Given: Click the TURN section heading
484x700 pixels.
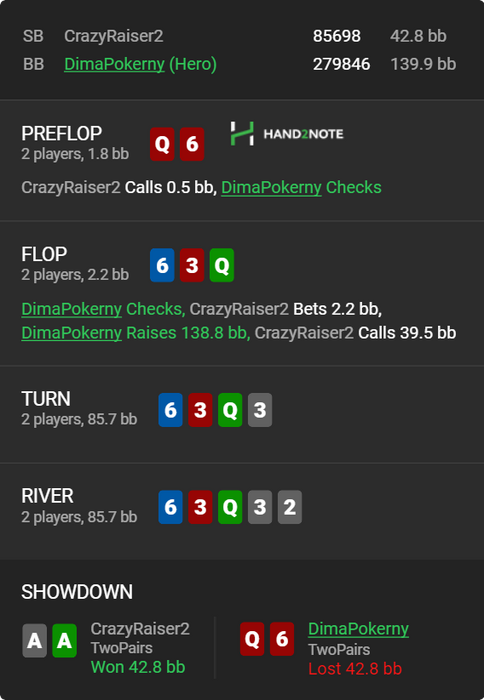Looking at the screenshot, I should pos(46,399).
